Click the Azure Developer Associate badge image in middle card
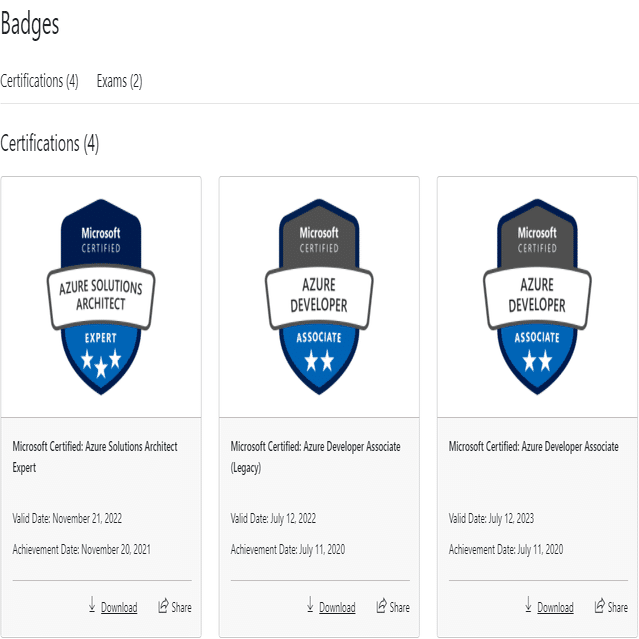Viewport: 639px width, 639px height. pos(319,297)
